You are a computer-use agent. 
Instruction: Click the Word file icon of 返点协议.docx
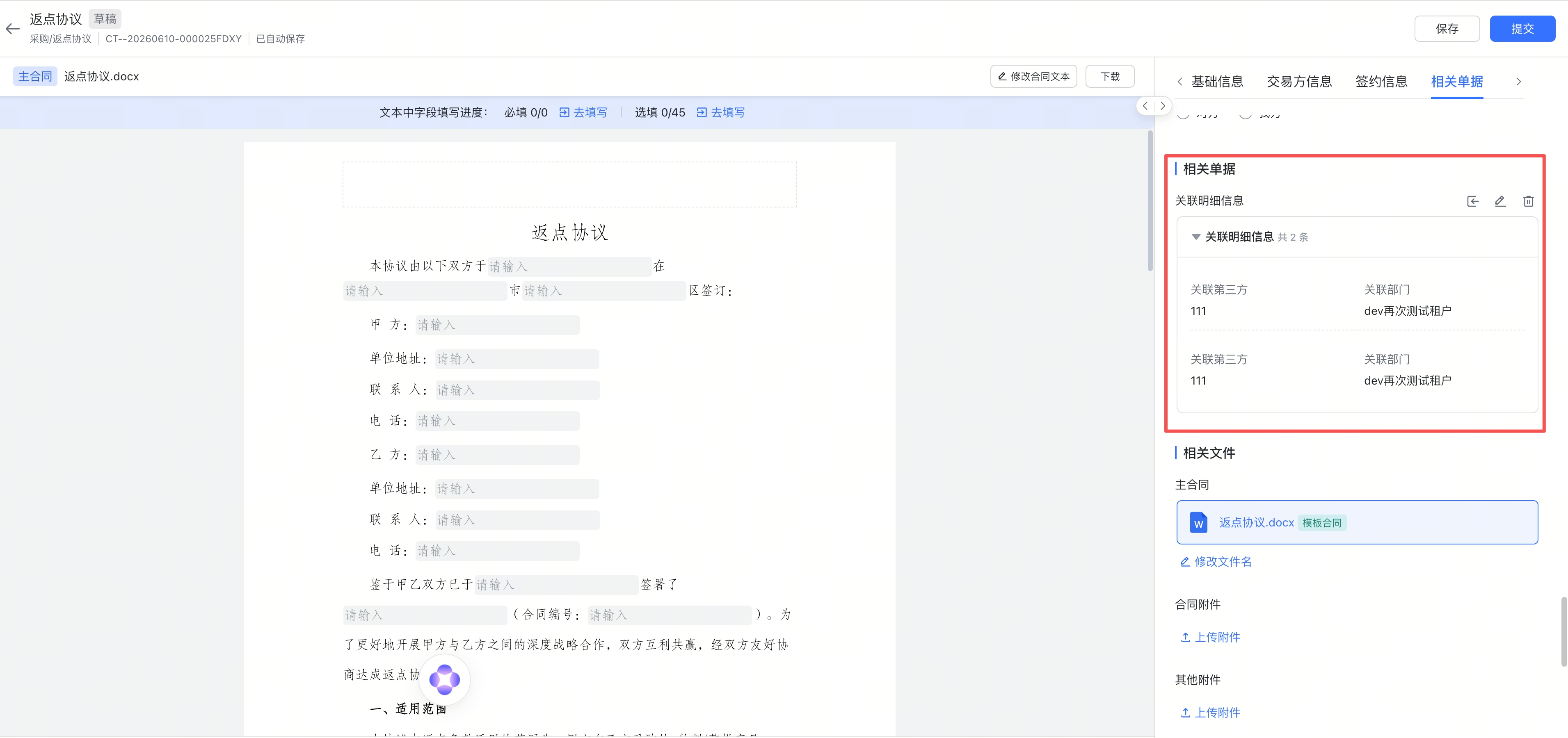pyautogui.click(x=1198, y=523)
